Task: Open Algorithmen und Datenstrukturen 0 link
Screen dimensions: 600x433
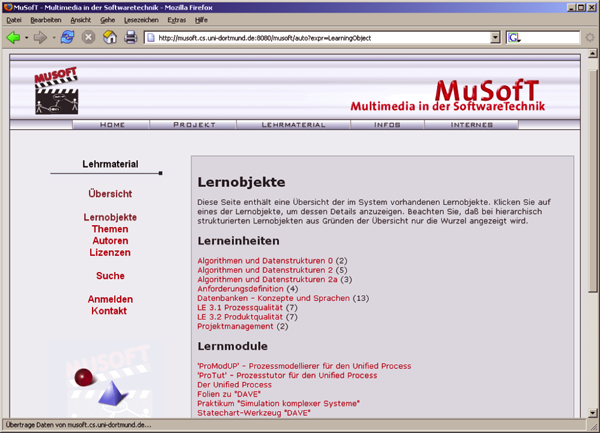Action: (x=265, y=261)
